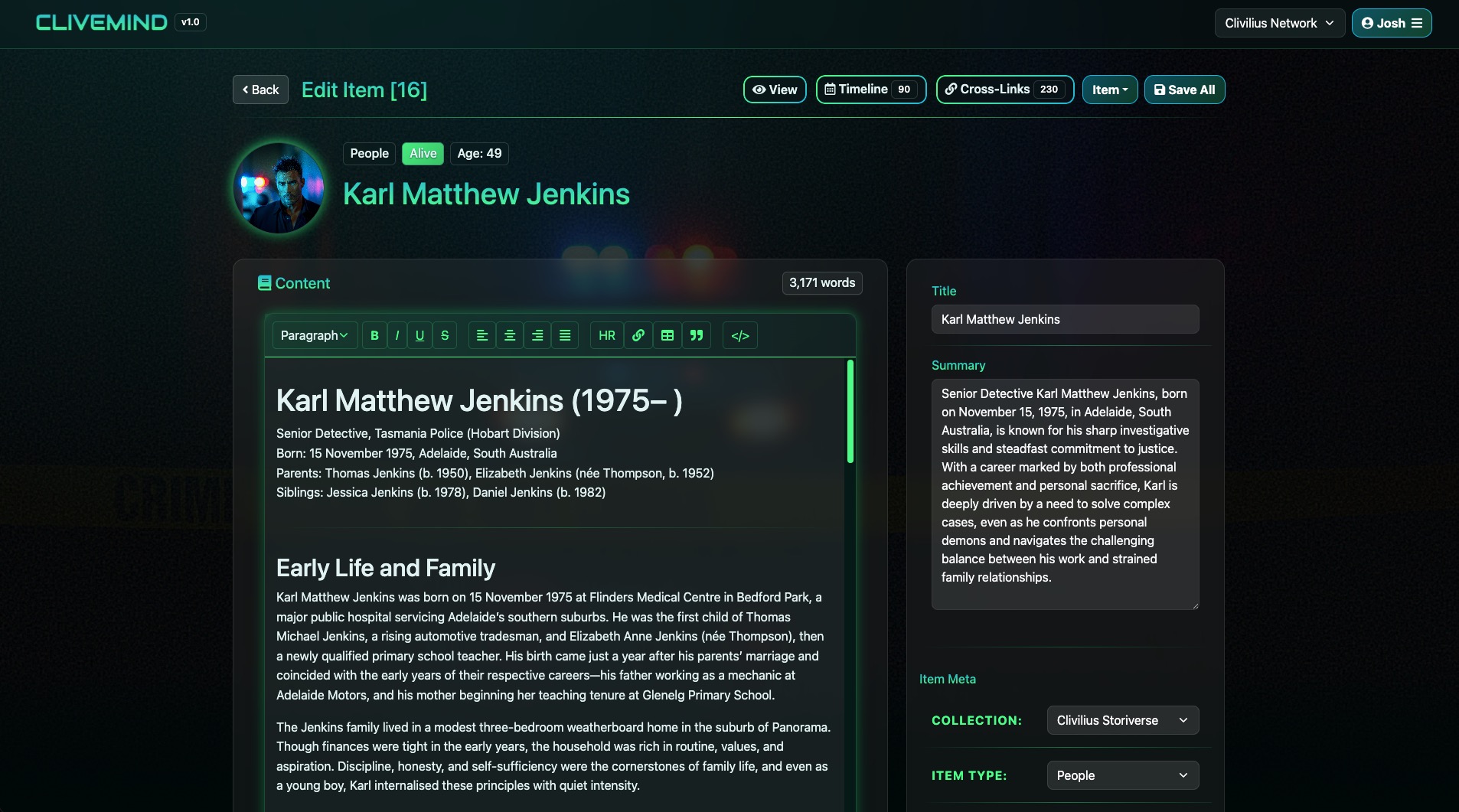
Task: Toggle underline formatting
Action: click(x=419, y=335)
